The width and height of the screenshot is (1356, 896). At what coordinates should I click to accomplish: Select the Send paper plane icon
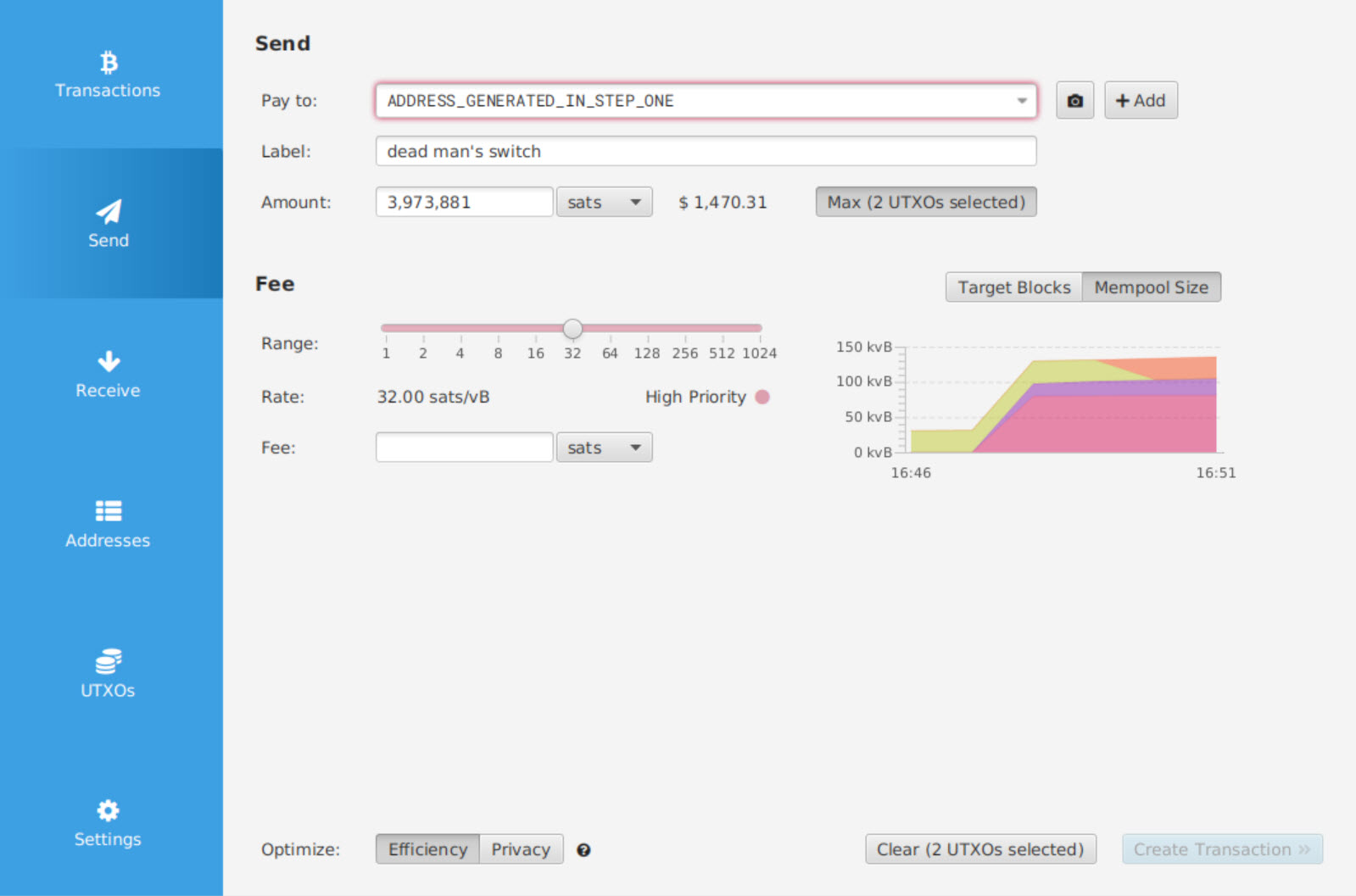109,211
